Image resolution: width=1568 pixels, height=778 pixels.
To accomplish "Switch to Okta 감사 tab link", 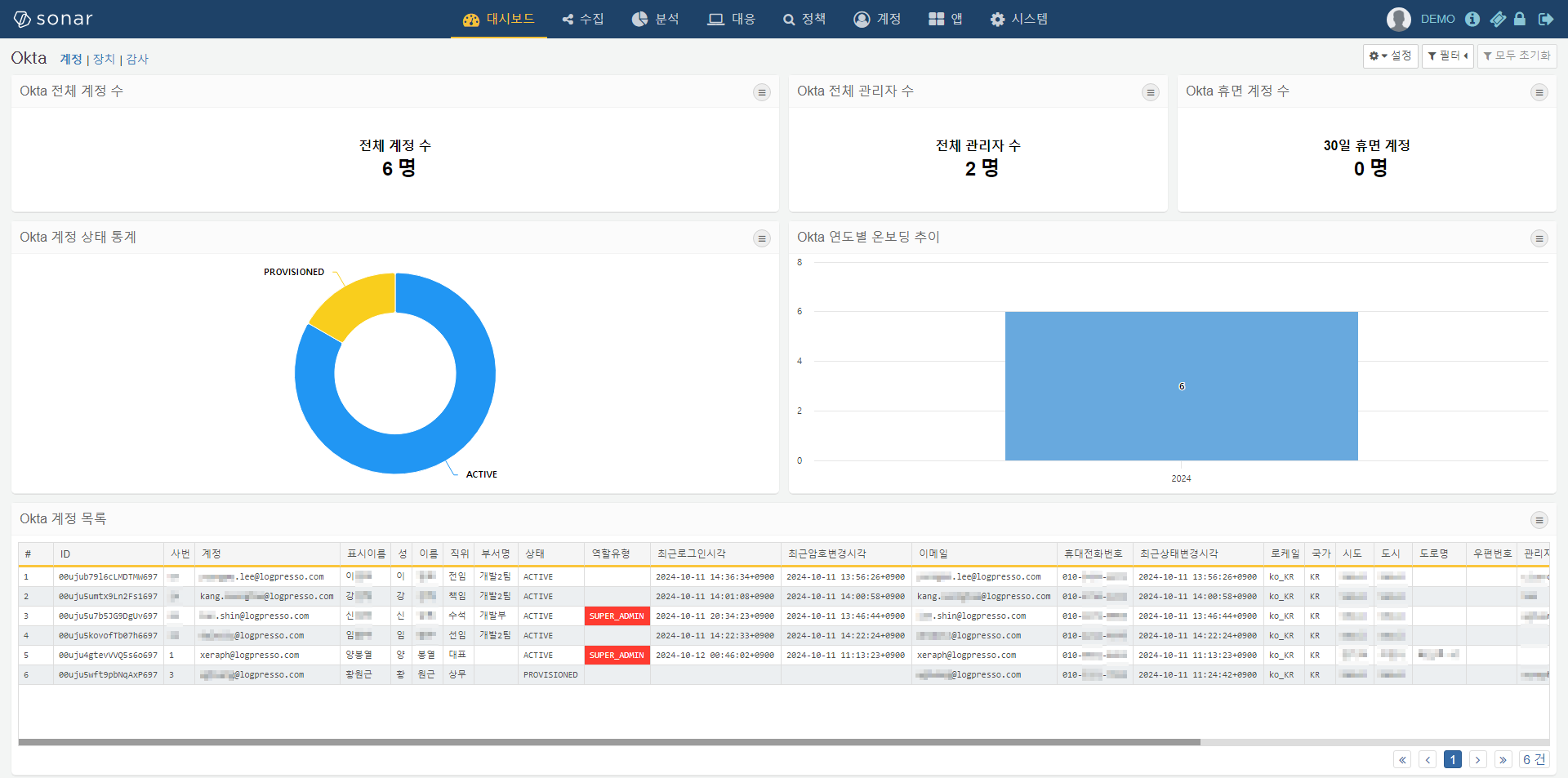I will click(137, 59).
